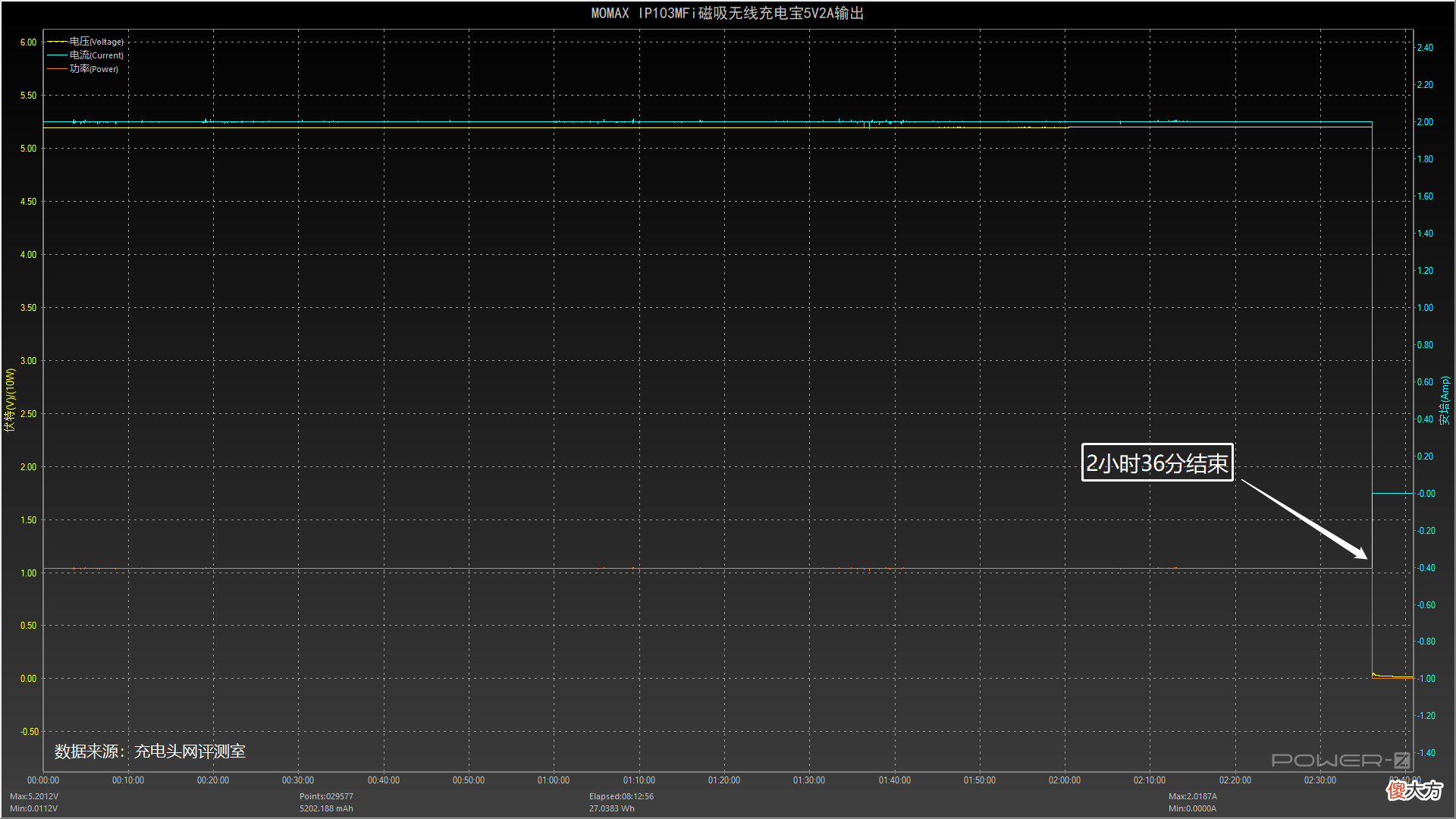Click the orange Power legend line swatch
This screenshot has width=1456, height=819.
point(58,69)
